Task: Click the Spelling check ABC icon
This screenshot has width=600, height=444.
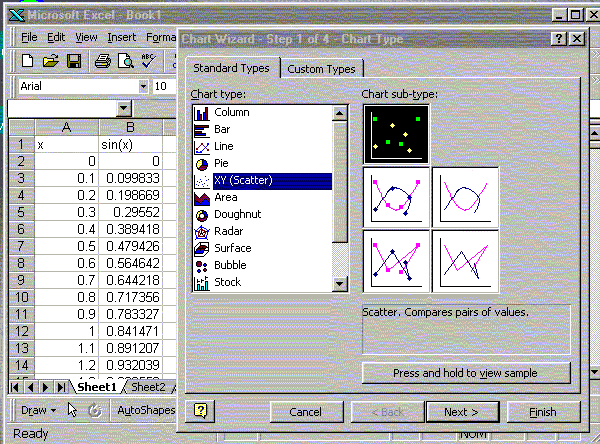Action: pyautogui.click(x=148, y=61)
